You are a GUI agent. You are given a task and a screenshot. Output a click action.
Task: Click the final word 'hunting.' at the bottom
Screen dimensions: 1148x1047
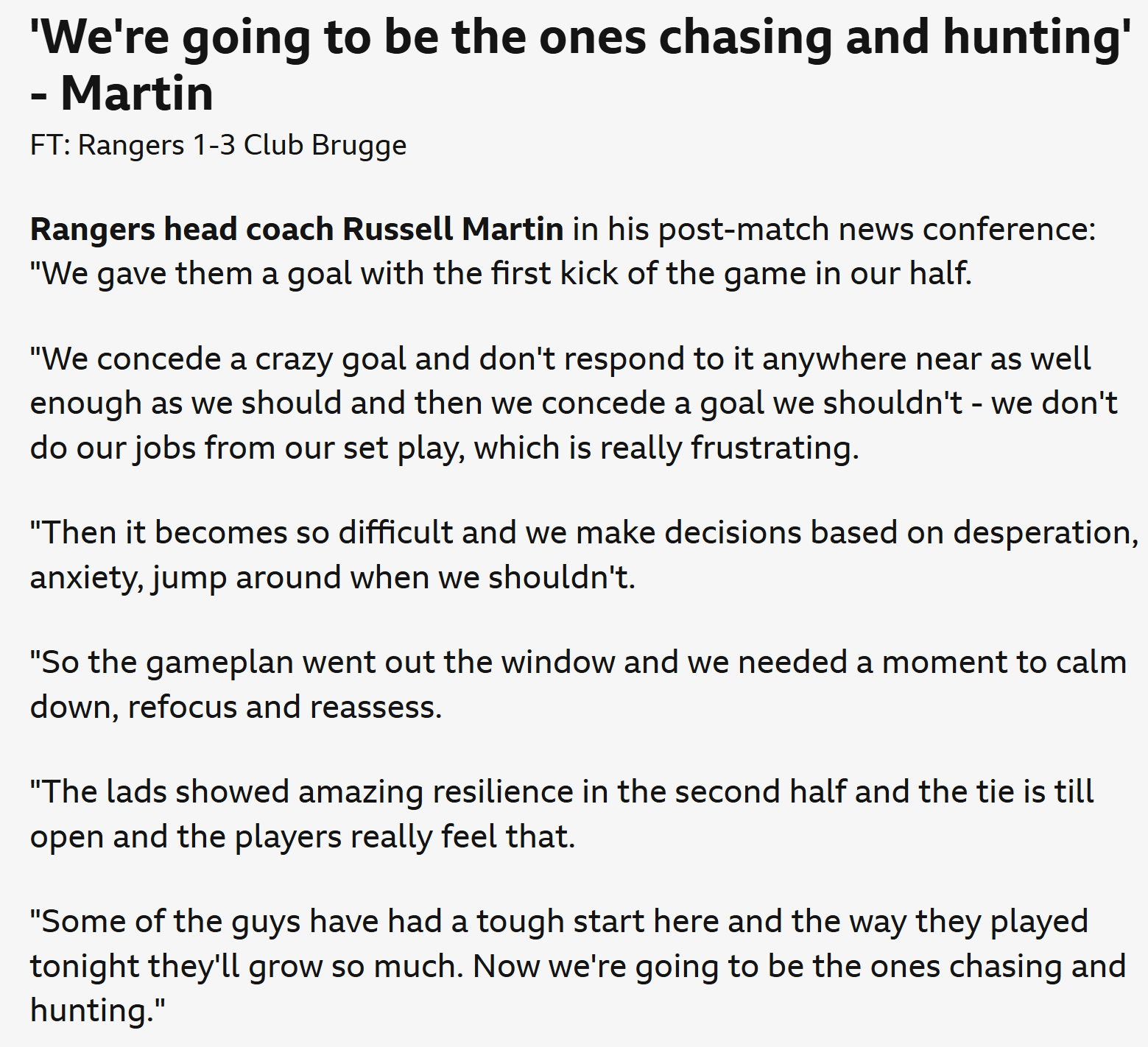[98, 1010]
